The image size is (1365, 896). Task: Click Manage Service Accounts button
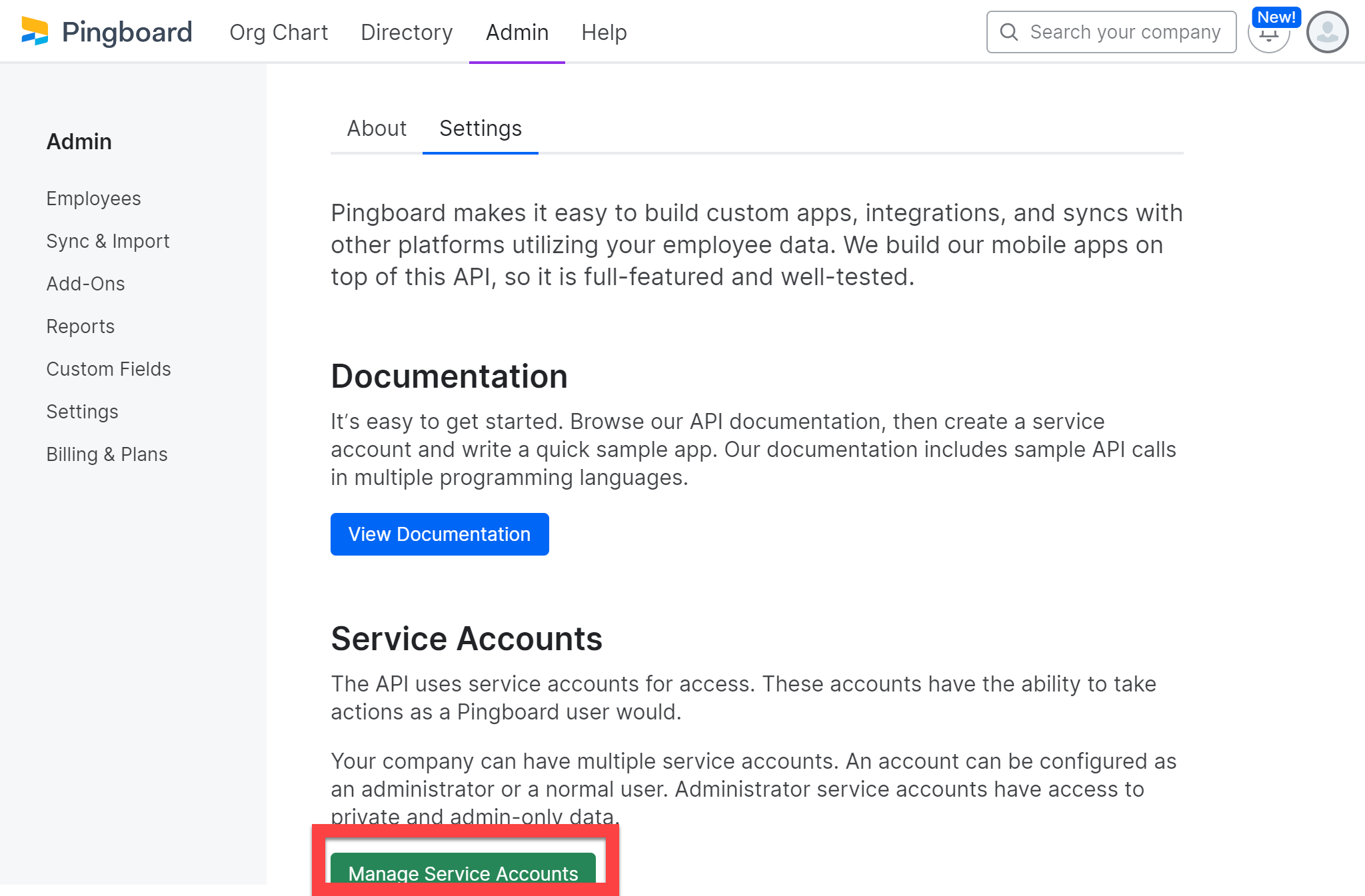[x=463, y=869]
